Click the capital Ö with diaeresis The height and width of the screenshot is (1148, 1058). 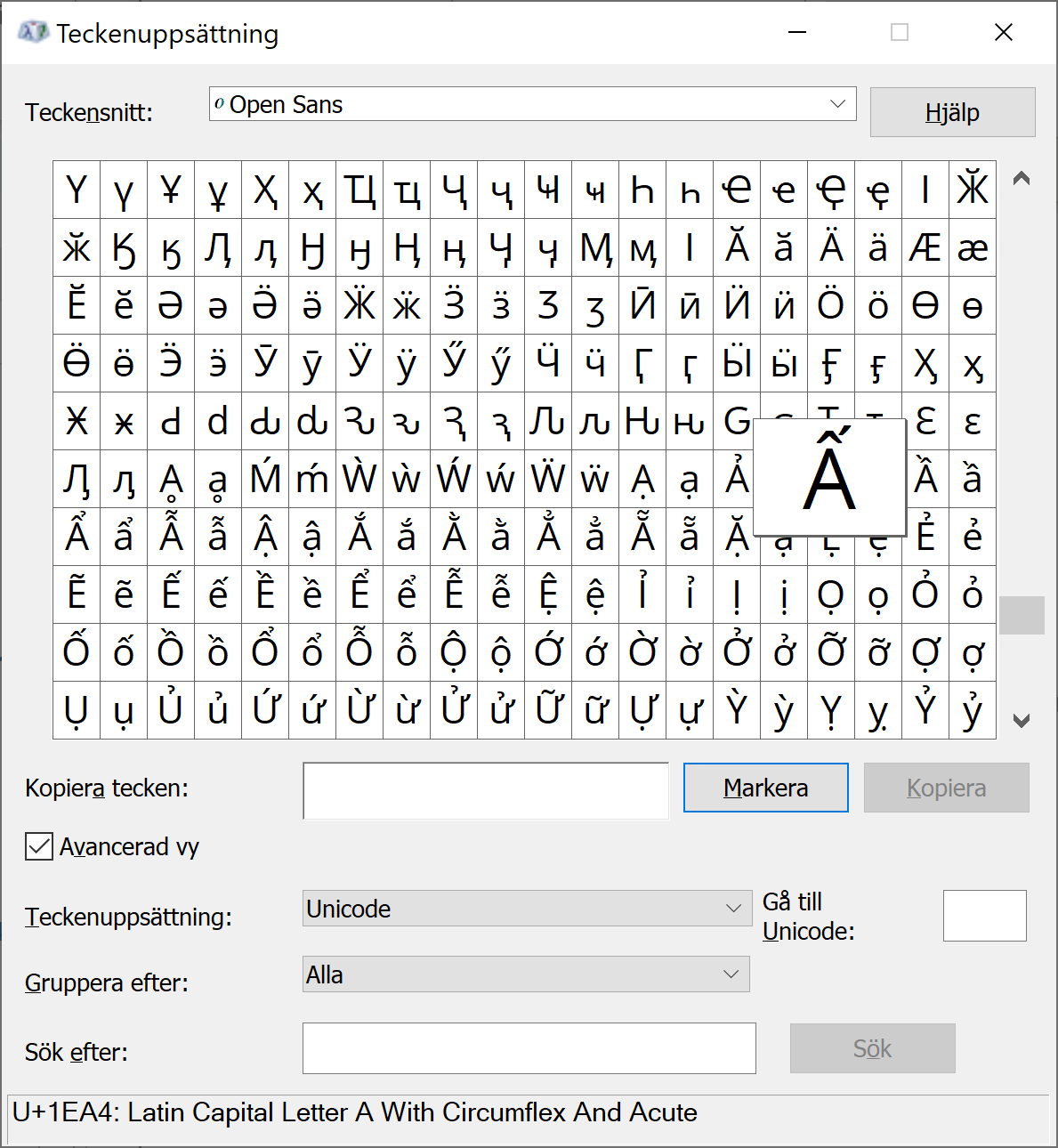(x=831, y=306)
